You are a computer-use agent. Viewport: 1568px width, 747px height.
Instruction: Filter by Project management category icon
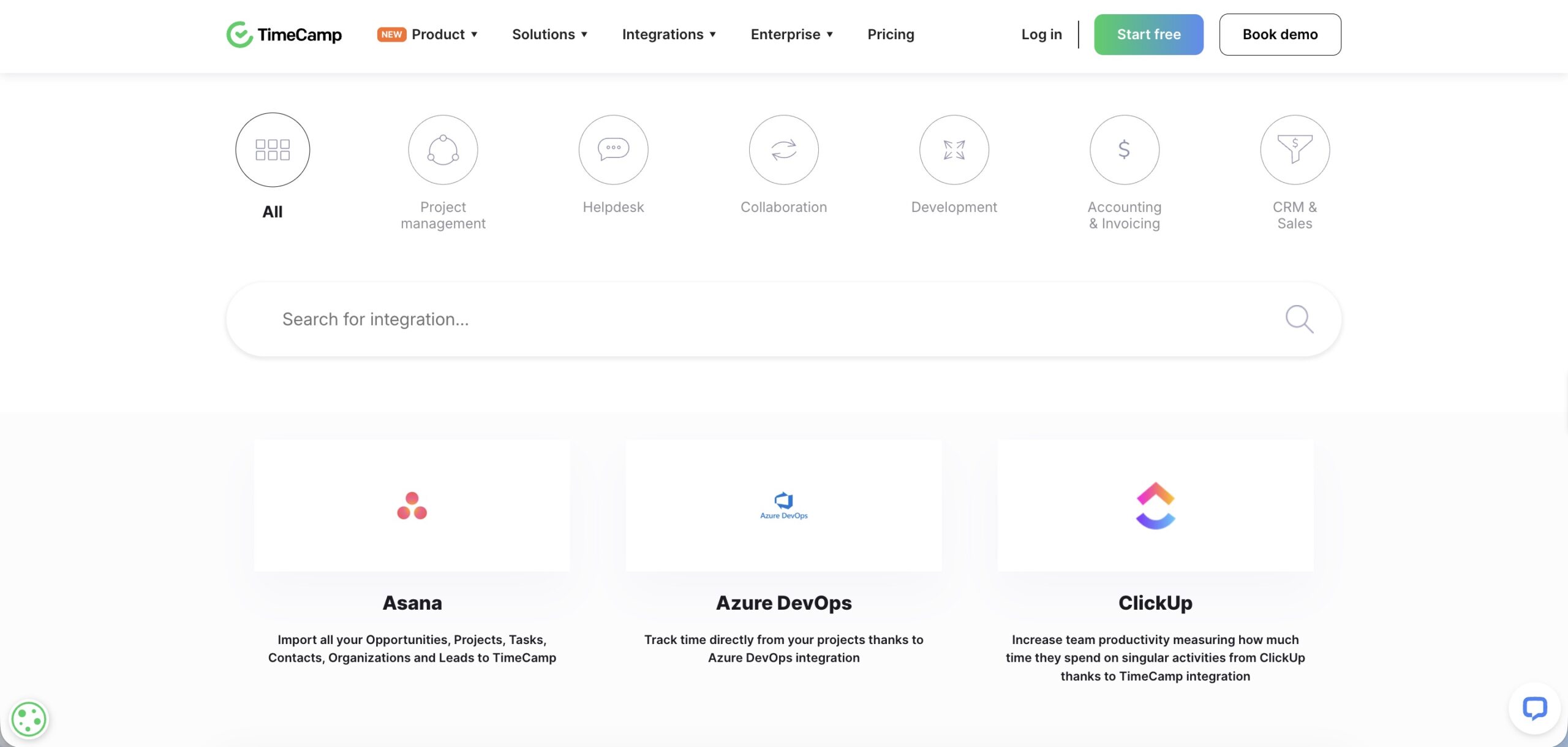(443, 150)
